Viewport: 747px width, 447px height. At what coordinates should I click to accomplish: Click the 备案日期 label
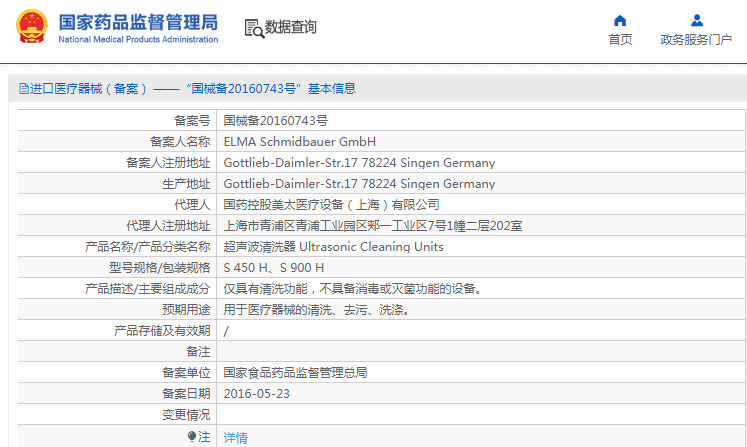(x=186, y=394)
